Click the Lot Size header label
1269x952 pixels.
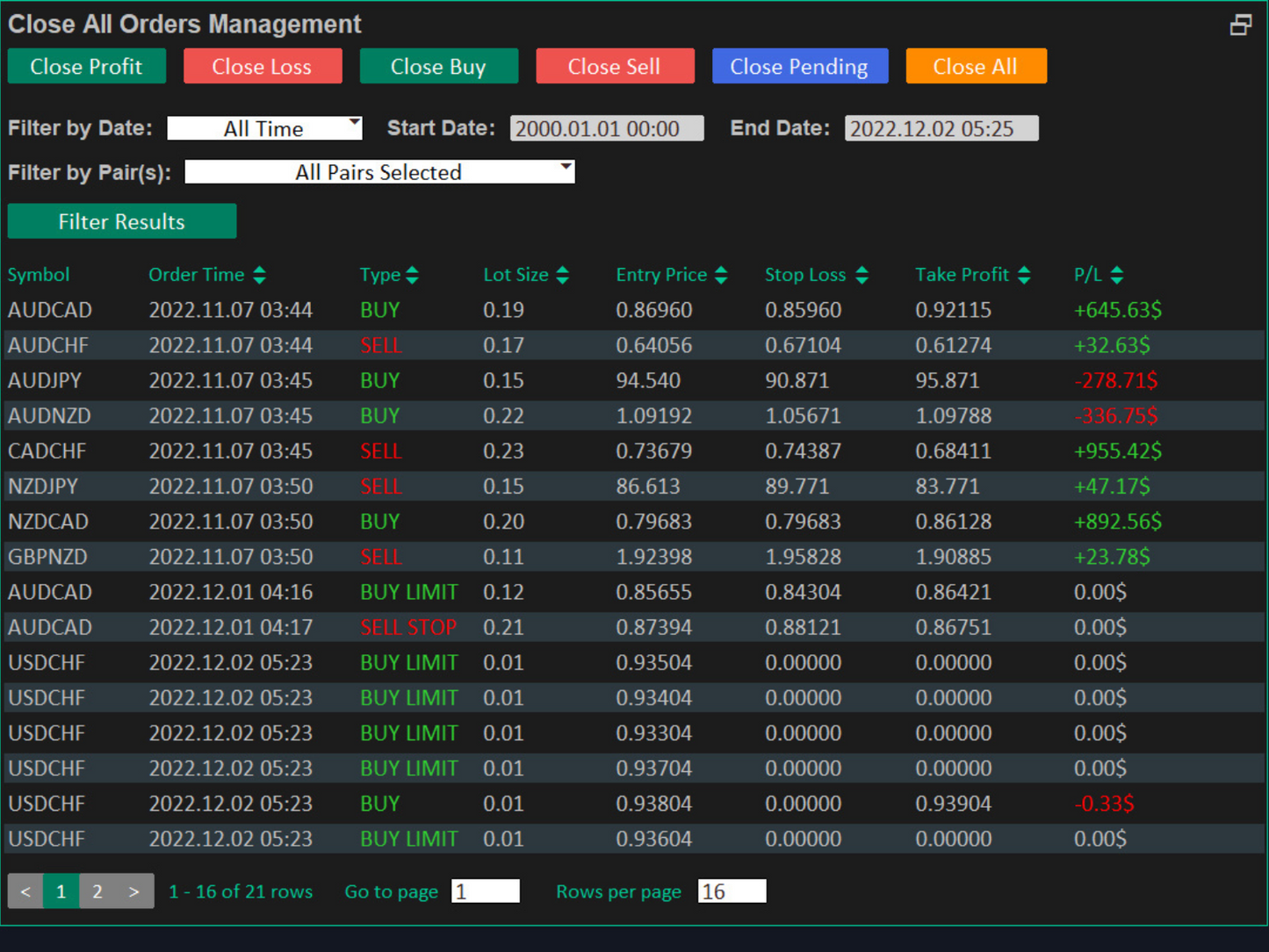point(516,275)
